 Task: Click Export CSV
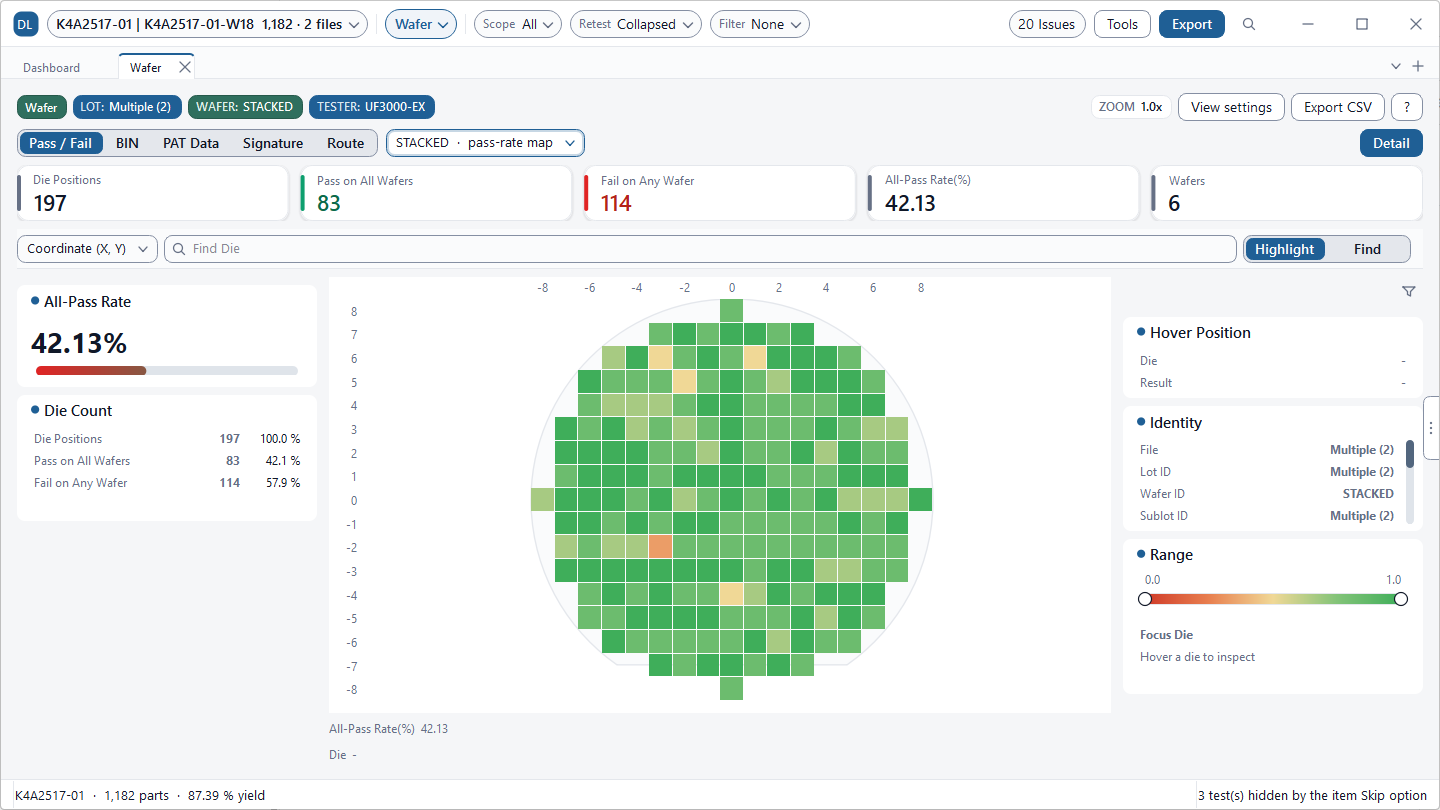point(1338,107)
